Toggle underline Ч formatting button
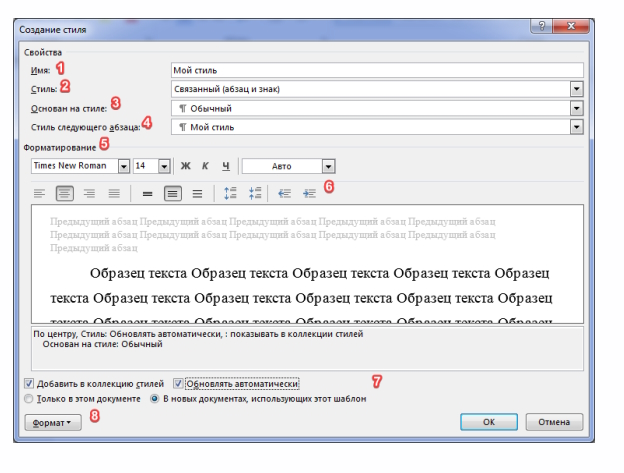624x473 pixels. 226,166
